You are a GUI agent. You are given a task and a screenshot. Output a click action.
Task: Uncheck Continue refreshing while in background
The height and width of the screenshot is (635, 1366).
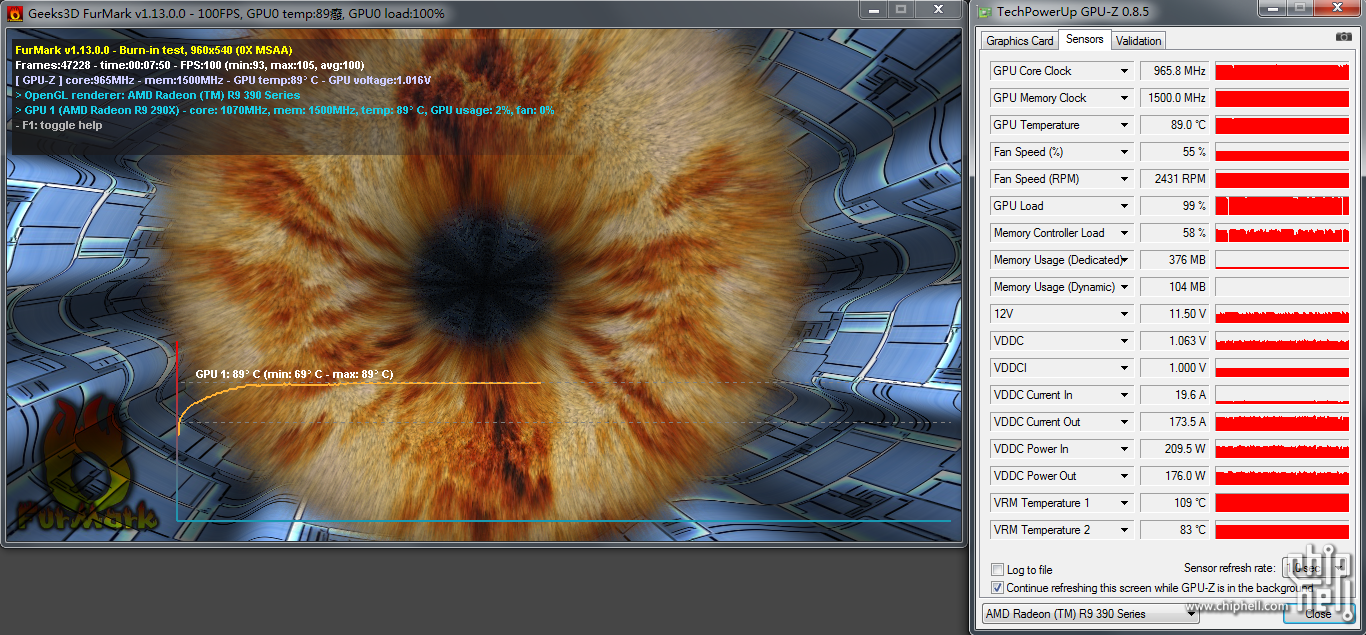(997, 587)
